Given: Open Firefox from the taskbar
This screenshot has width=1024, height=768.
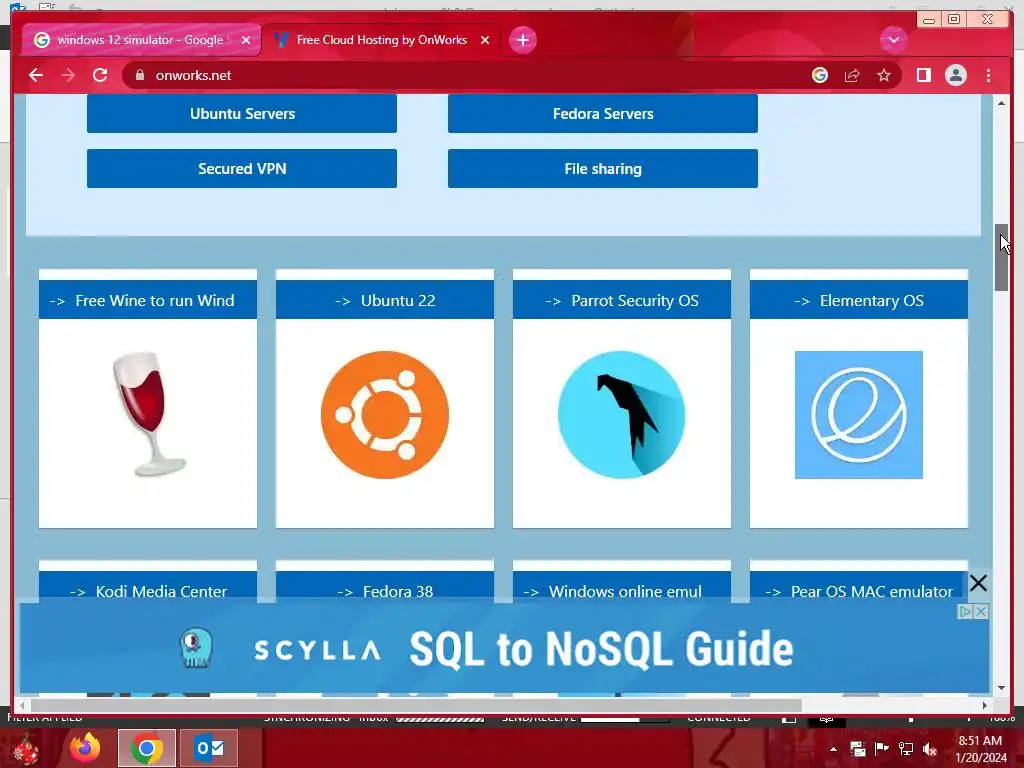Looking at the screenshot, I should coord(85,748).
